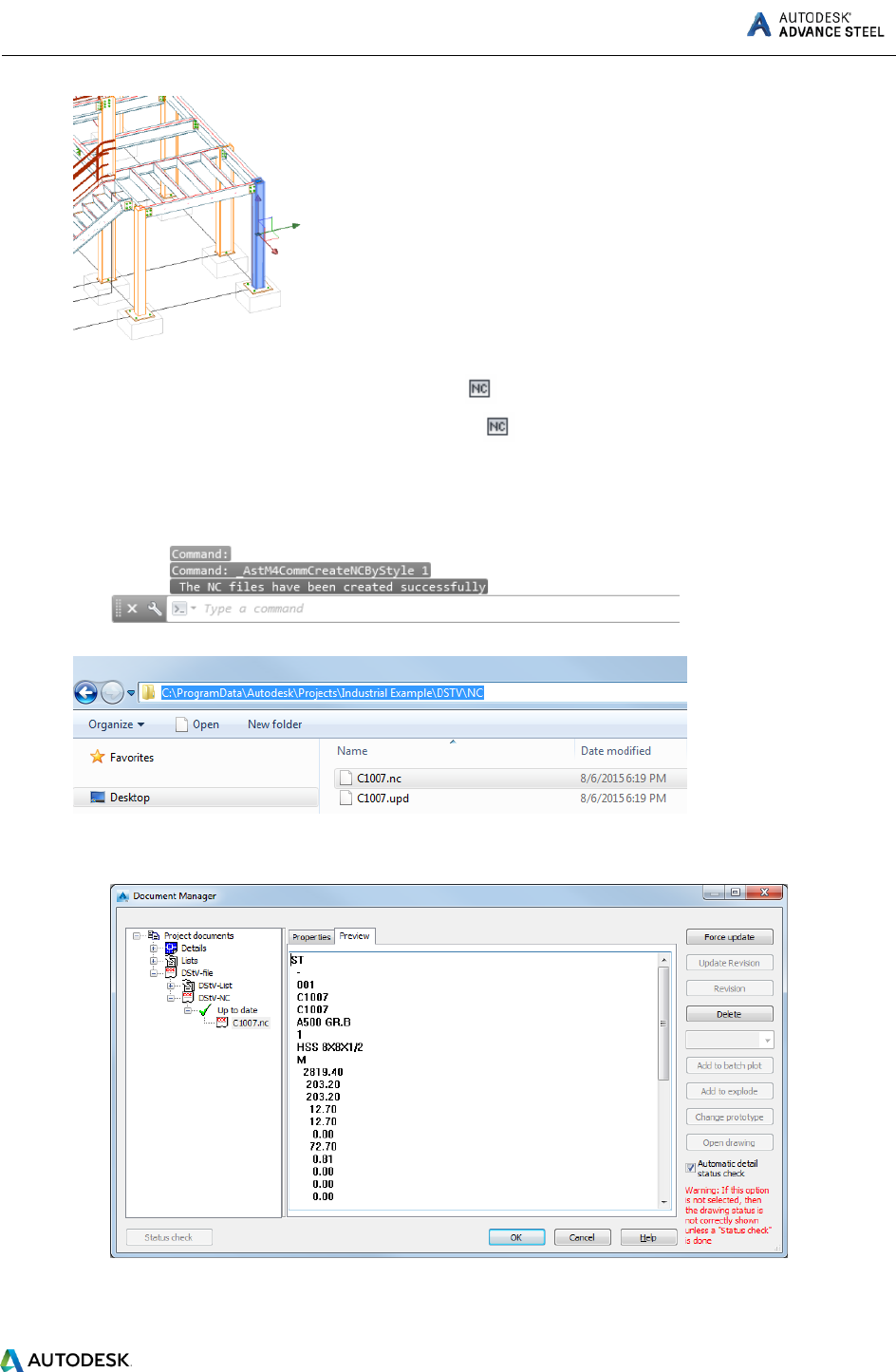Expand the Details tree node
Viewport: 896px width, 1372px height.
pos(154,949)
